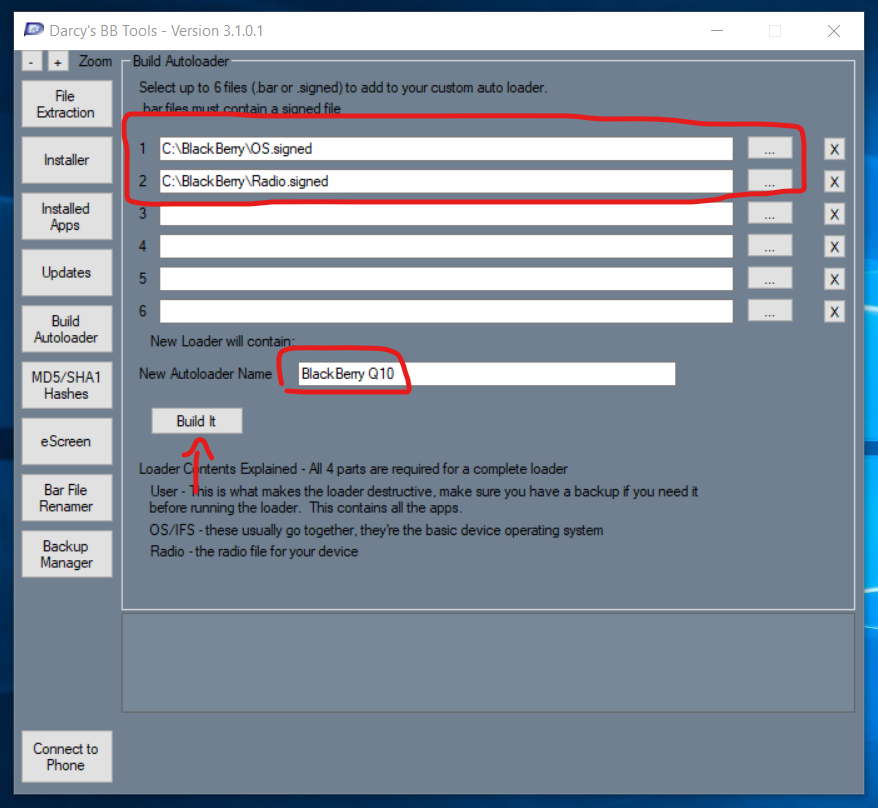878x808 pixels.
Task: Click the zoom out minus button
Action: pos(31,62)
